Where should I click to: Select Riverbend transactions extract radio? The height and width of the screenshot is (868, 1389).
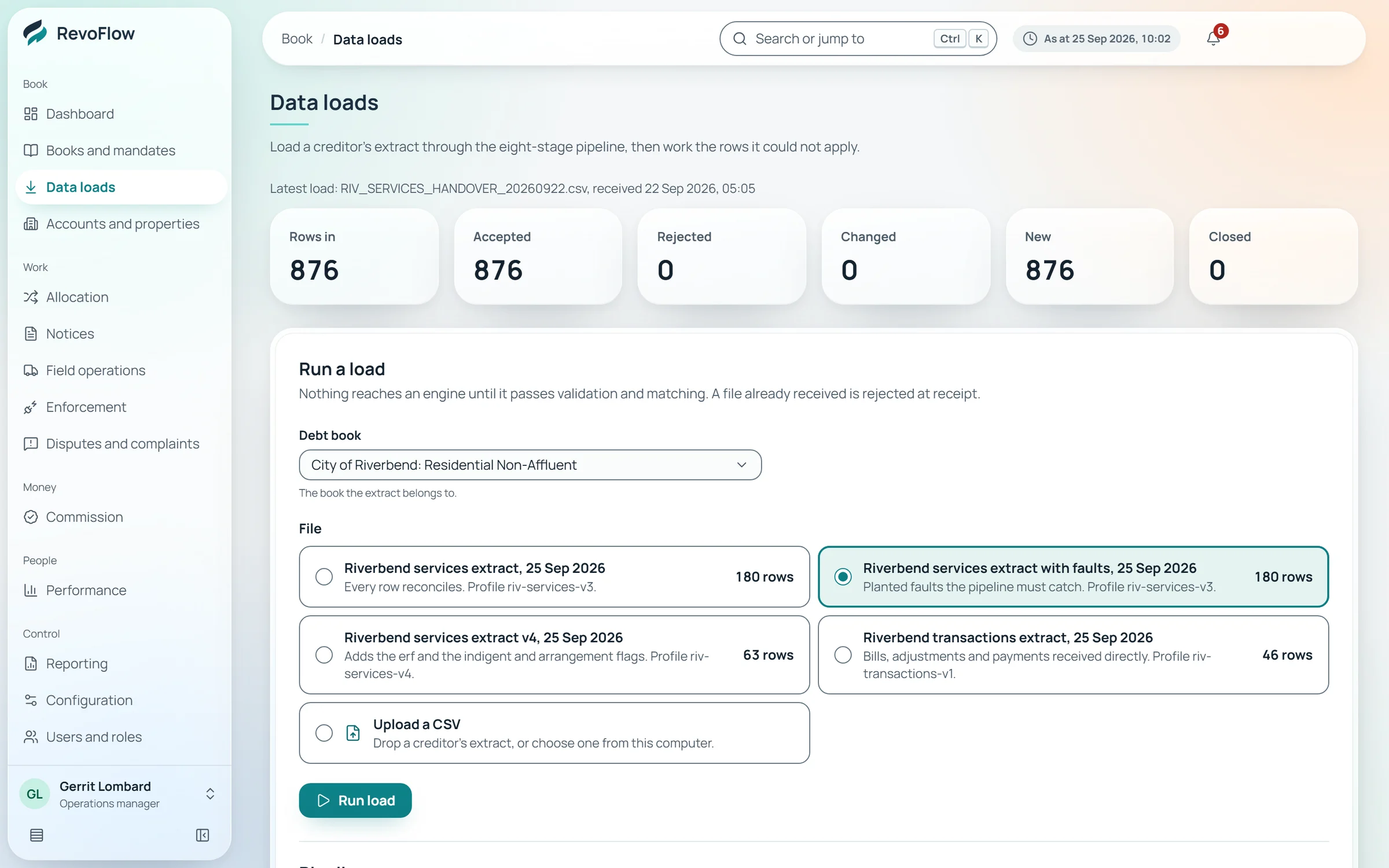pos(843,655)
